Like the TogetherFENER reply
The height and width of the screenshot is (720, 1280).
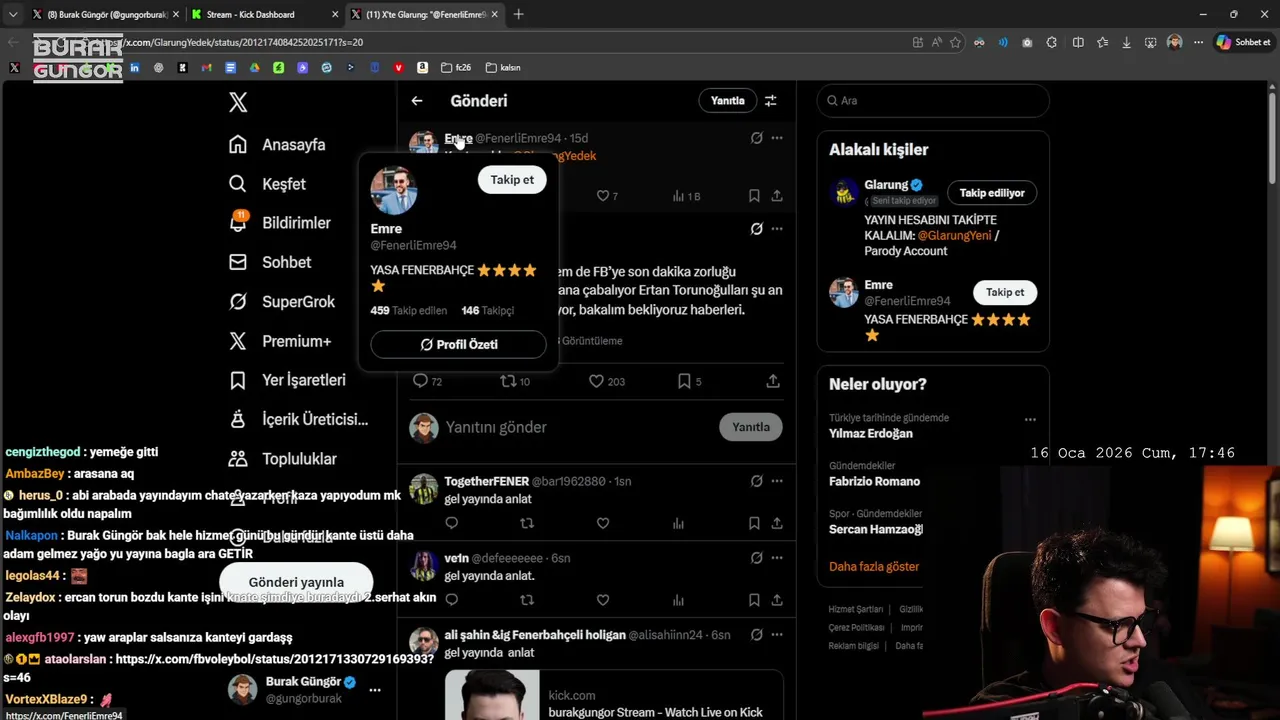pyautogui.click(x=603, y=523)
